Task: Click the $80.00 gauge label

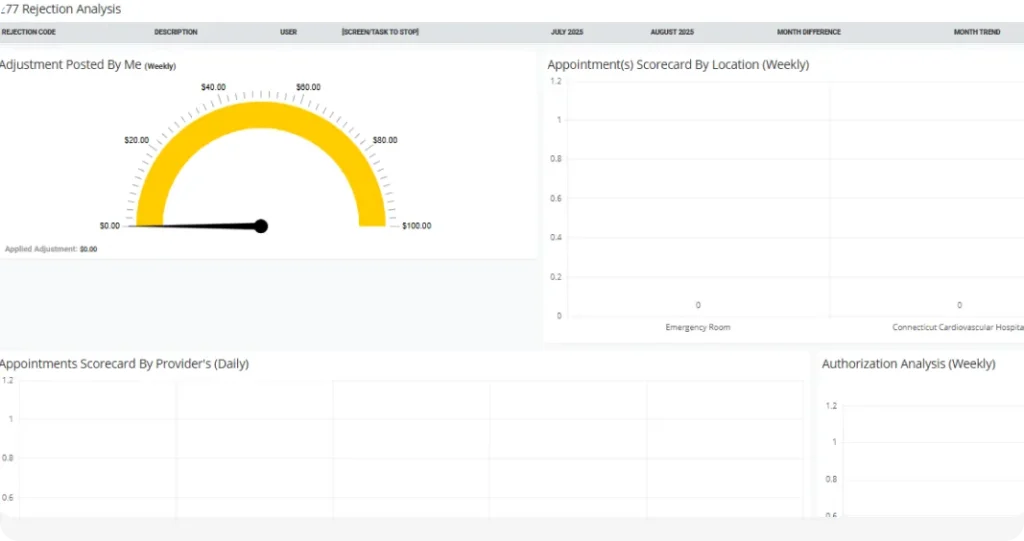Action: (x=385, y=140)
